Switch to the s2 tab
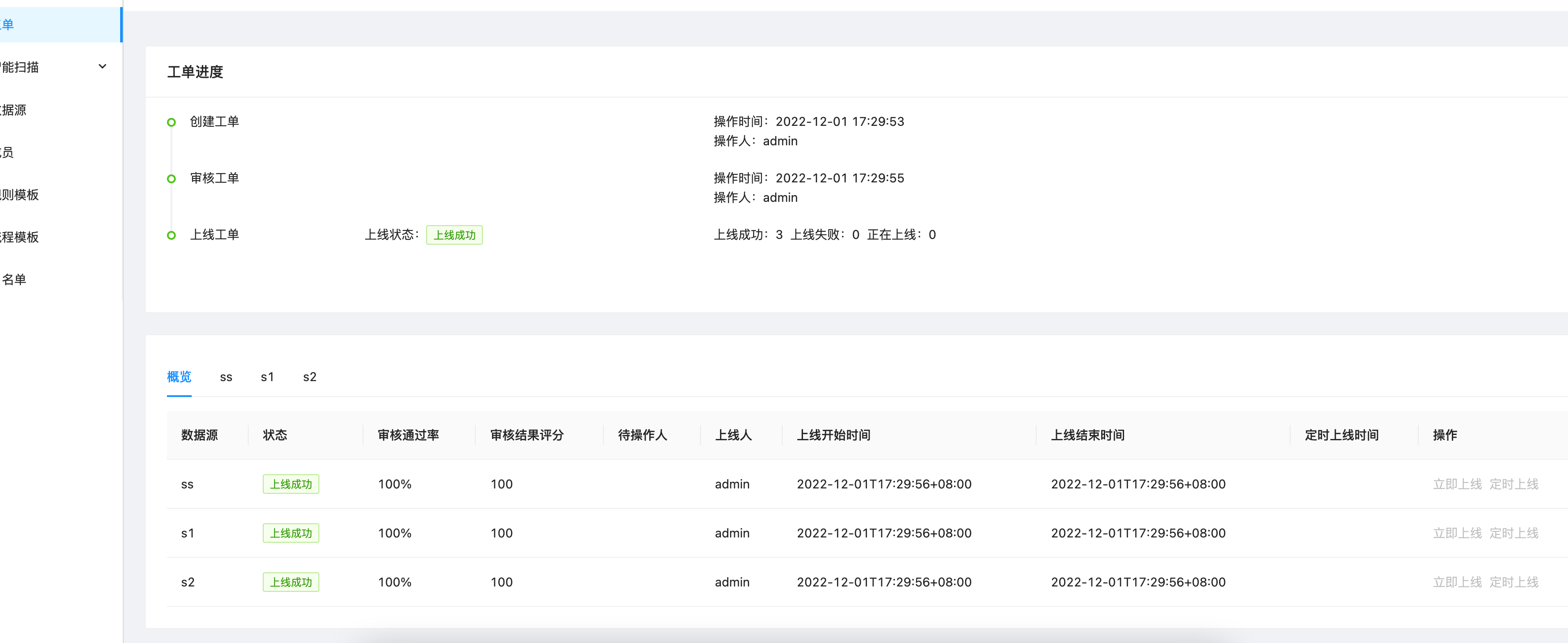The image size is (1568, 643). click(309, 377)
